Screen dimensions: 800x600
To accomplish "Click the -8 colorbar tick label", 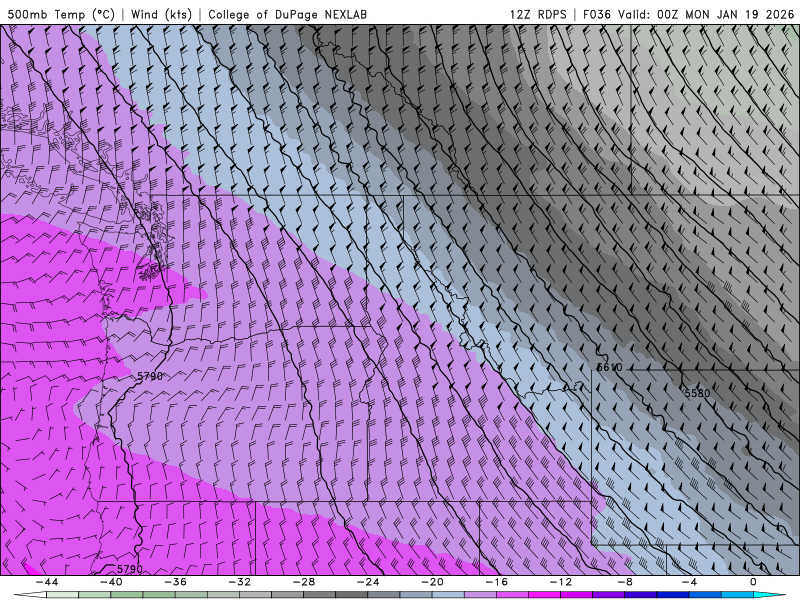I will tap(625, 582).
